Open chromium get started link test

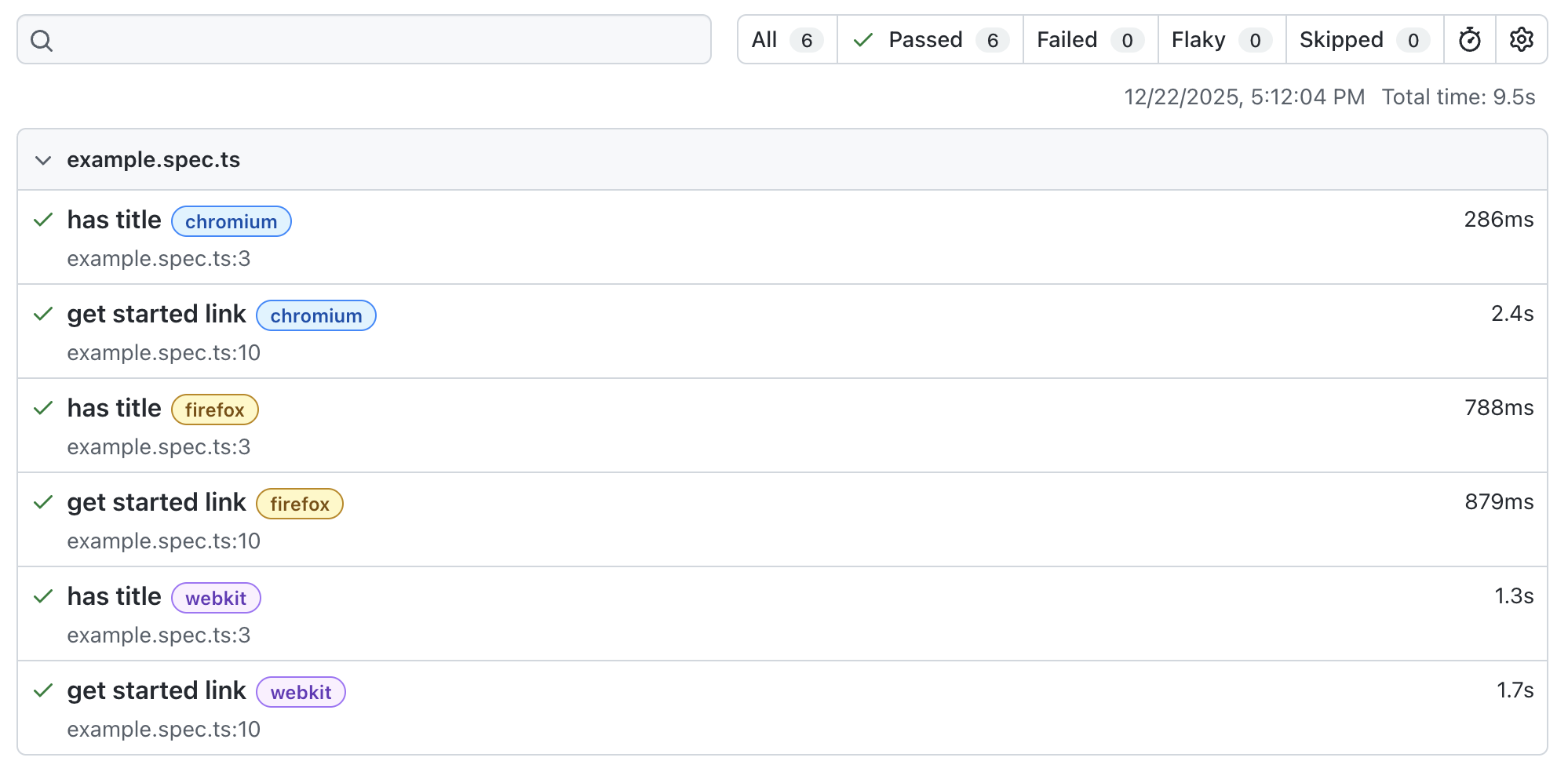156,315
